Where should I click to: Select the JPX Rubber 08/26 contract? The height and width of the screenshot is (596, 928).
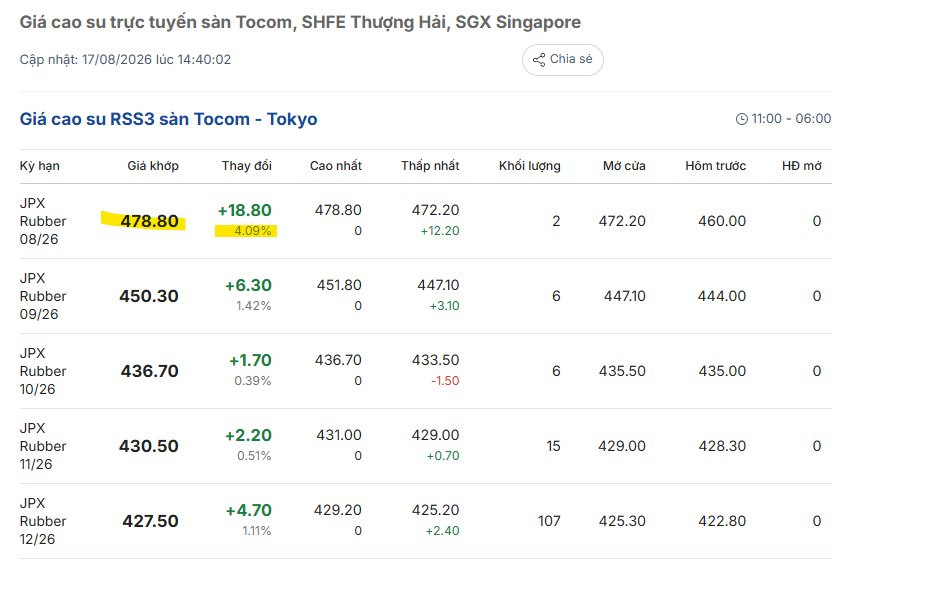(43, 221)
